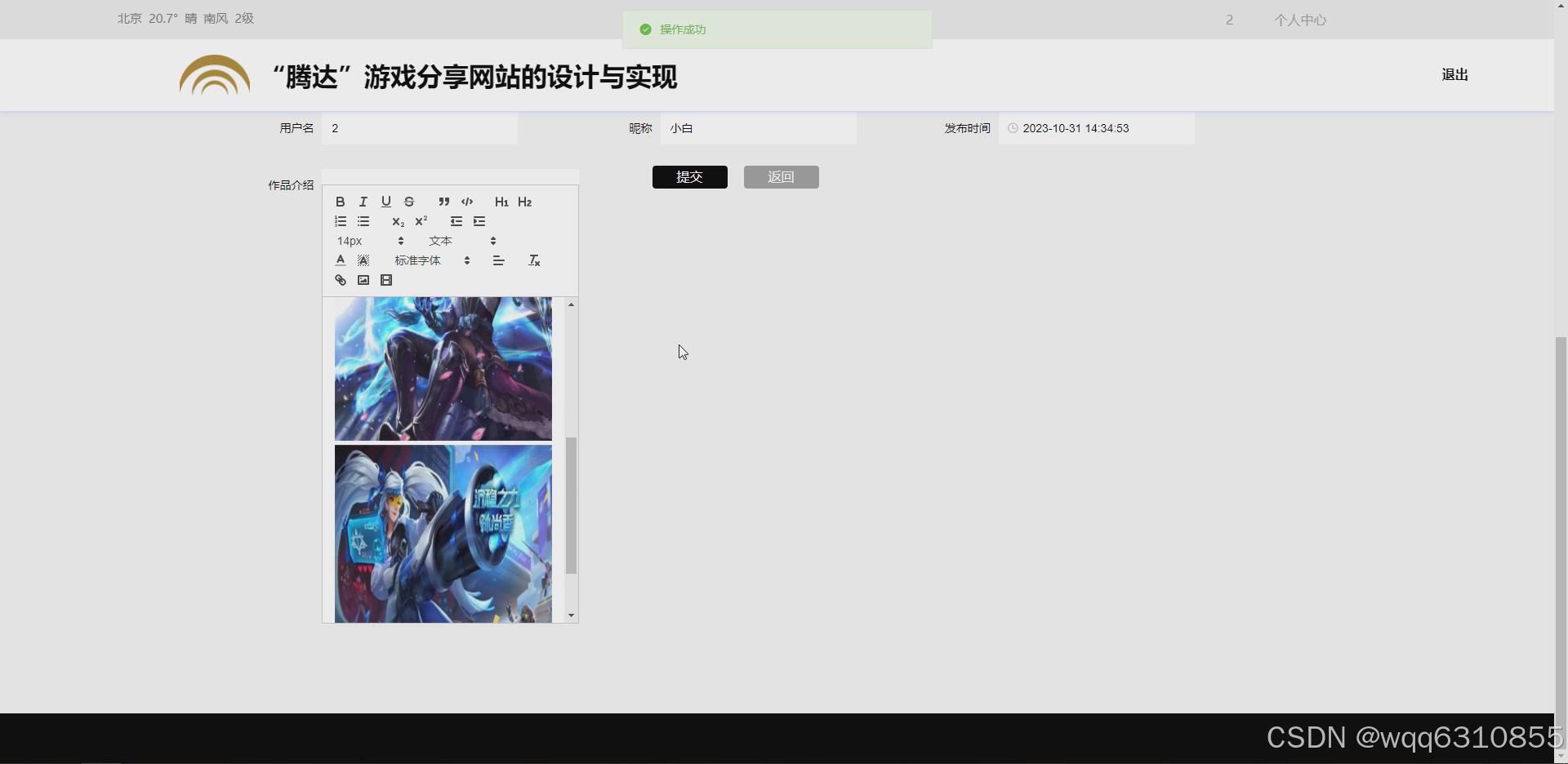
Task: Apply bold formatting in the editor
Action: coord(340,202)
